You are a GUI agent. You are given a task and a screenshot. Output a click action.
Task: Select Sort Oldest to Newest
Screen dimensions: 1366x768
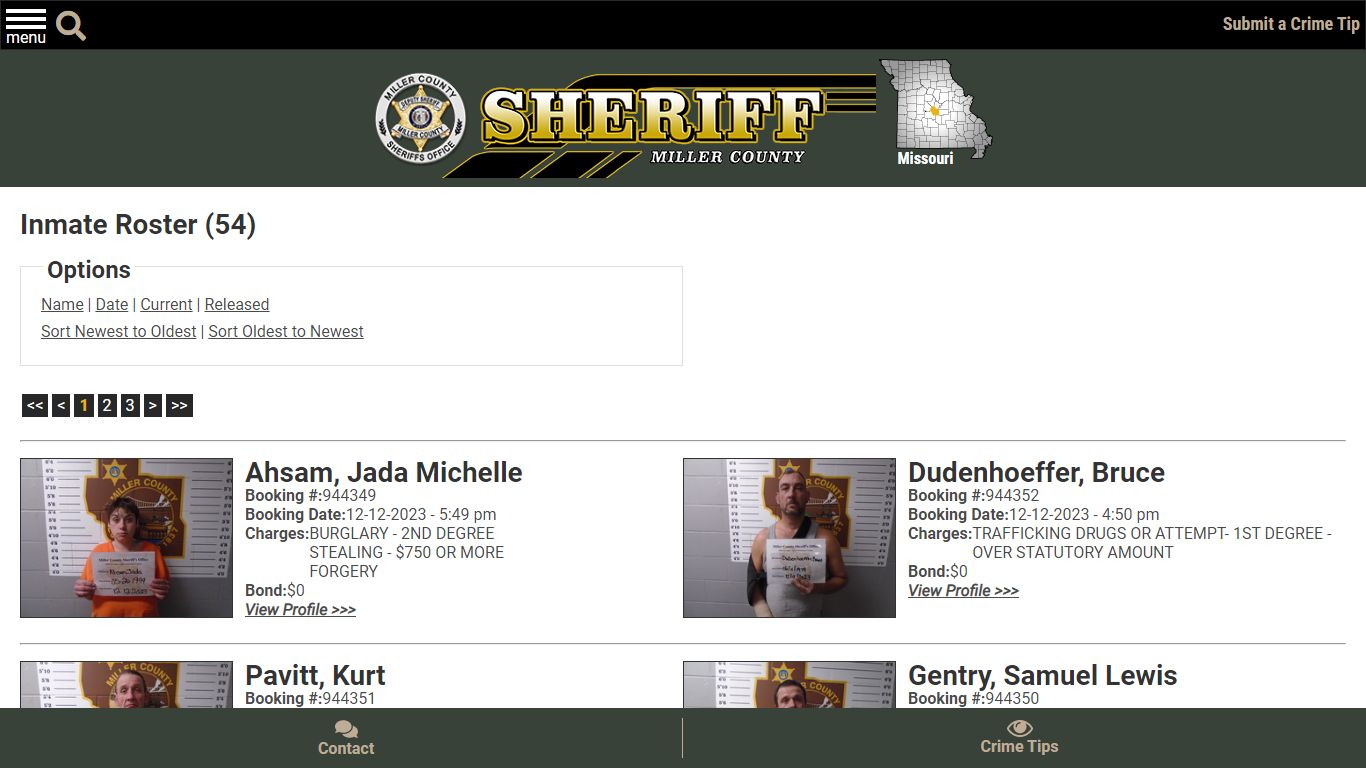click(286, 331)
